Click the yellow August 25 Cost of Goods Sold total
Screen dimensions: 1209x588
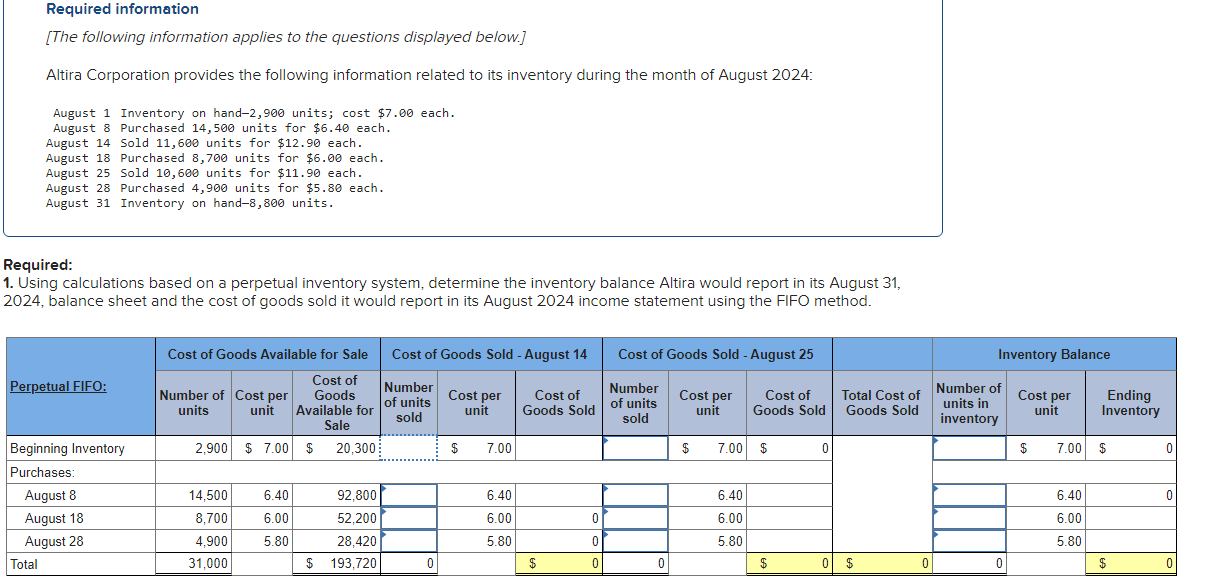click(789, 565)
